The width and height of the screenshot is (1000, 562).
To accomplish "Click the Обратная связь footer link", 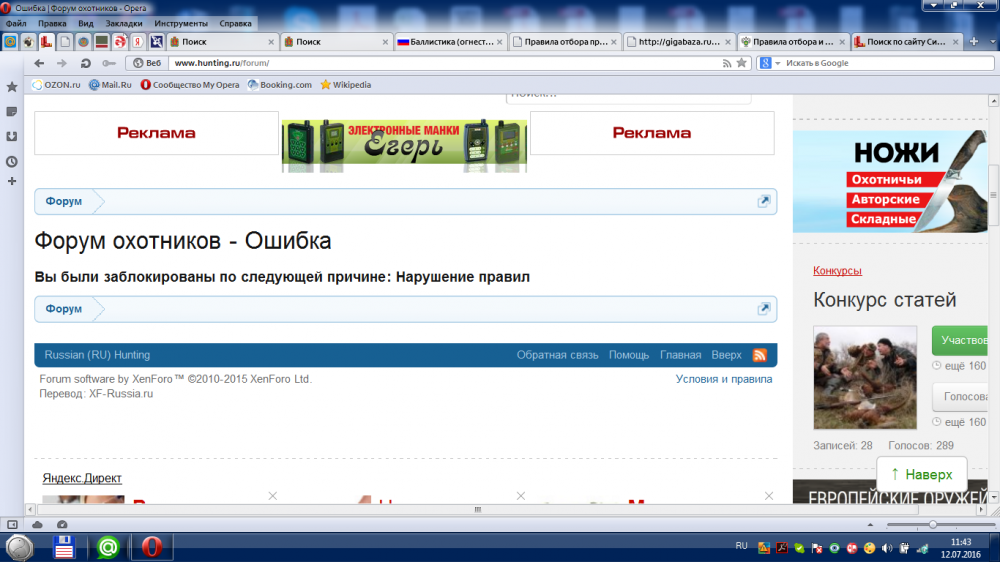I will 557,355.
